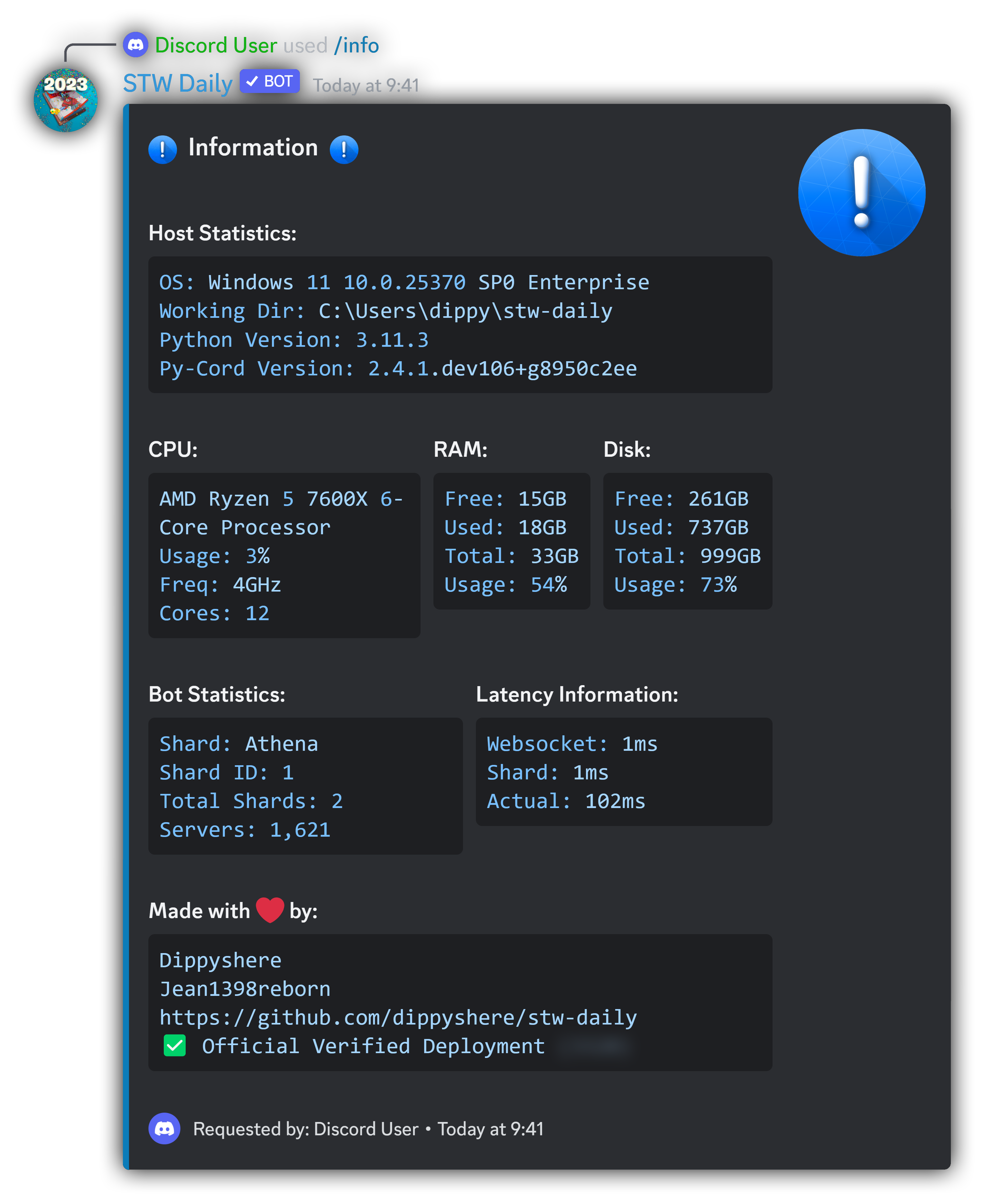This screenshot has width=983, height=1204.
Task: Click the Discord logo beside Discord User reply
Action: 136,45
